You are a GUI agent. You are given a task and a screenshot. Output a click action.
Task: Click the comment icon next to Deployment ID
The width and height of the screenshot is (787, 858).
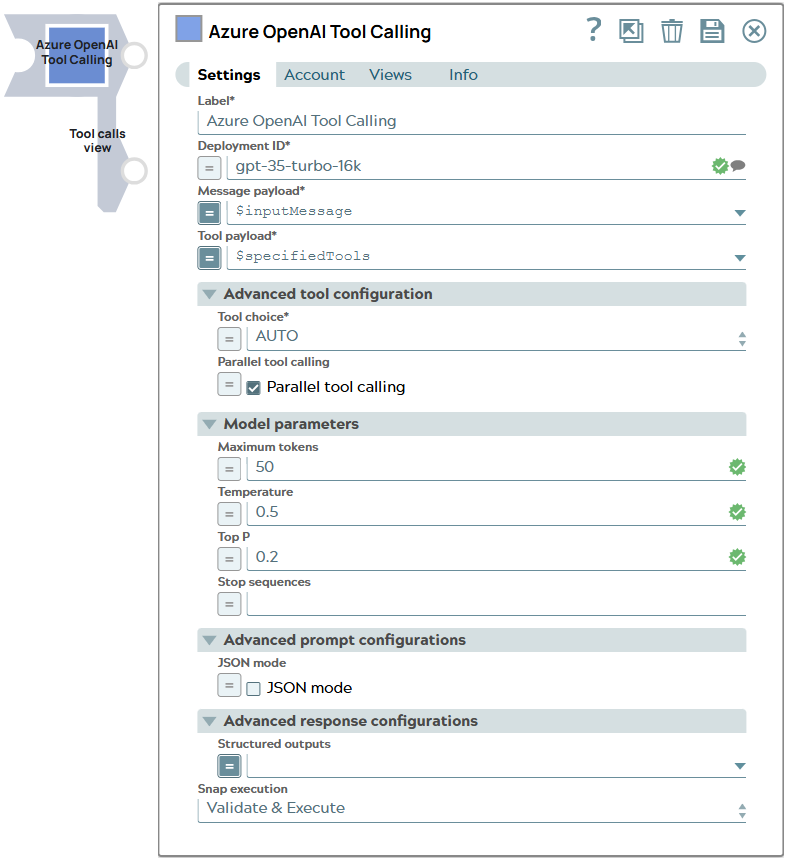[738, 166]
